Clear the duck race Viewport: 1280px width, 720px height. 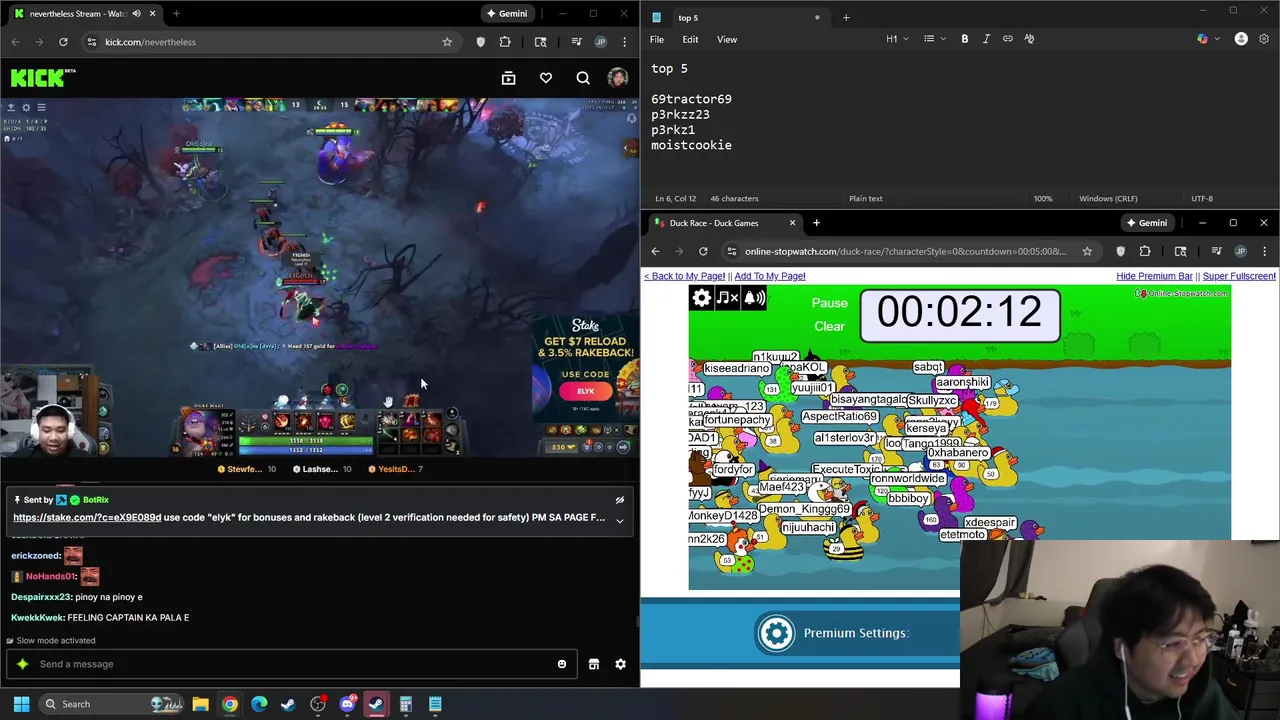tap(829, 326)
